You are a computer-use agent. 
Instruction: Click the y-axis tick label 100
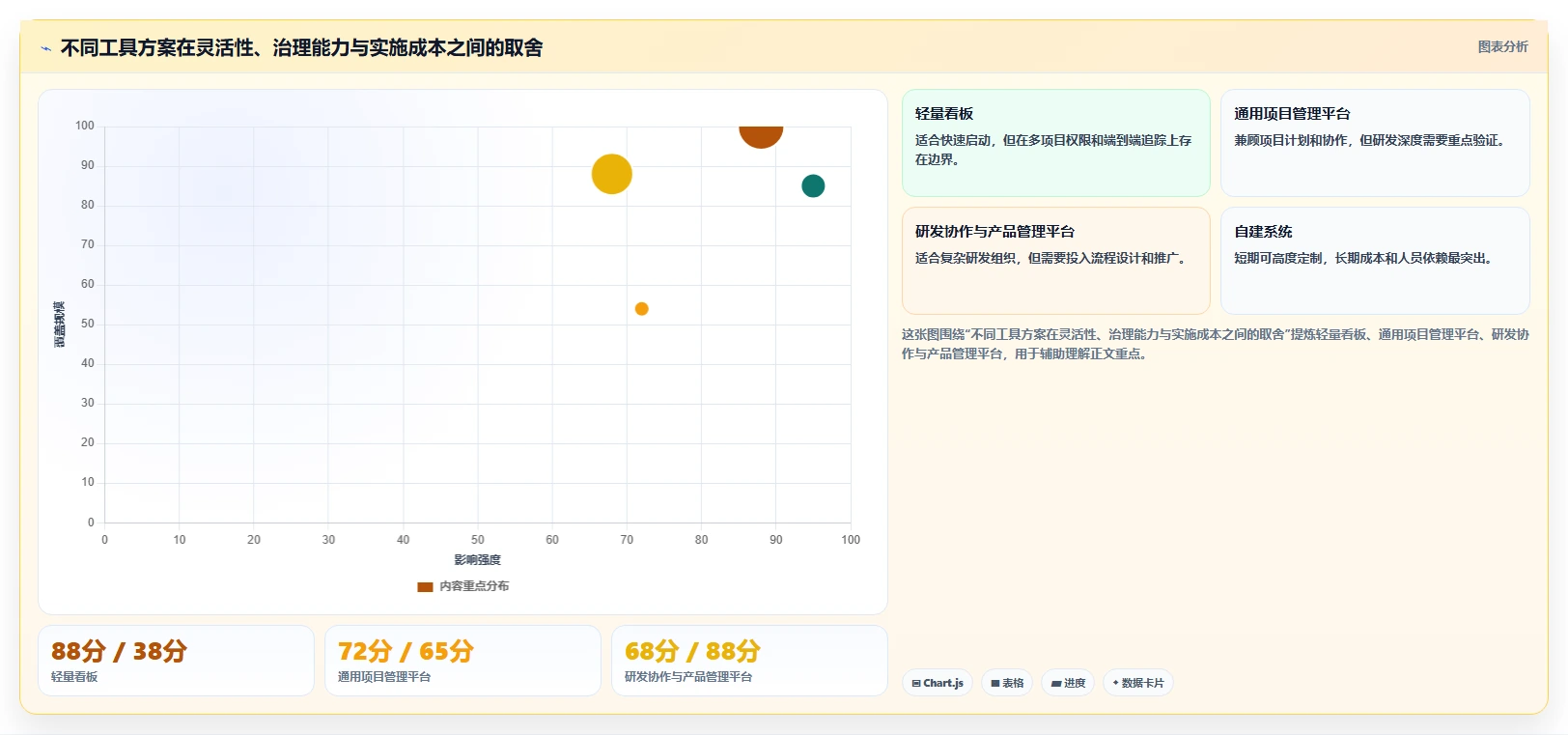85,126
